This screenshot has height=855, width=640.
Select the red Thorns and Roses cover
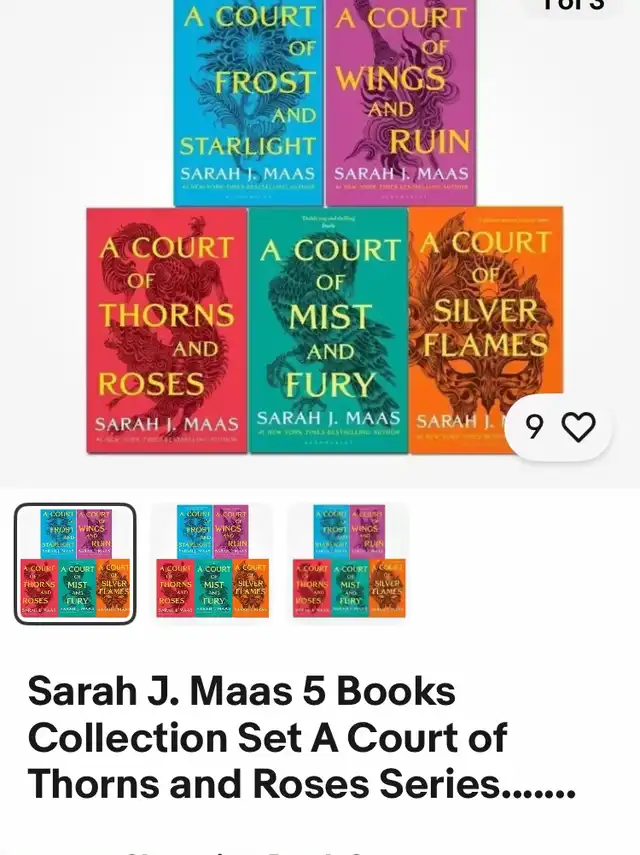(x=167, y=330)
